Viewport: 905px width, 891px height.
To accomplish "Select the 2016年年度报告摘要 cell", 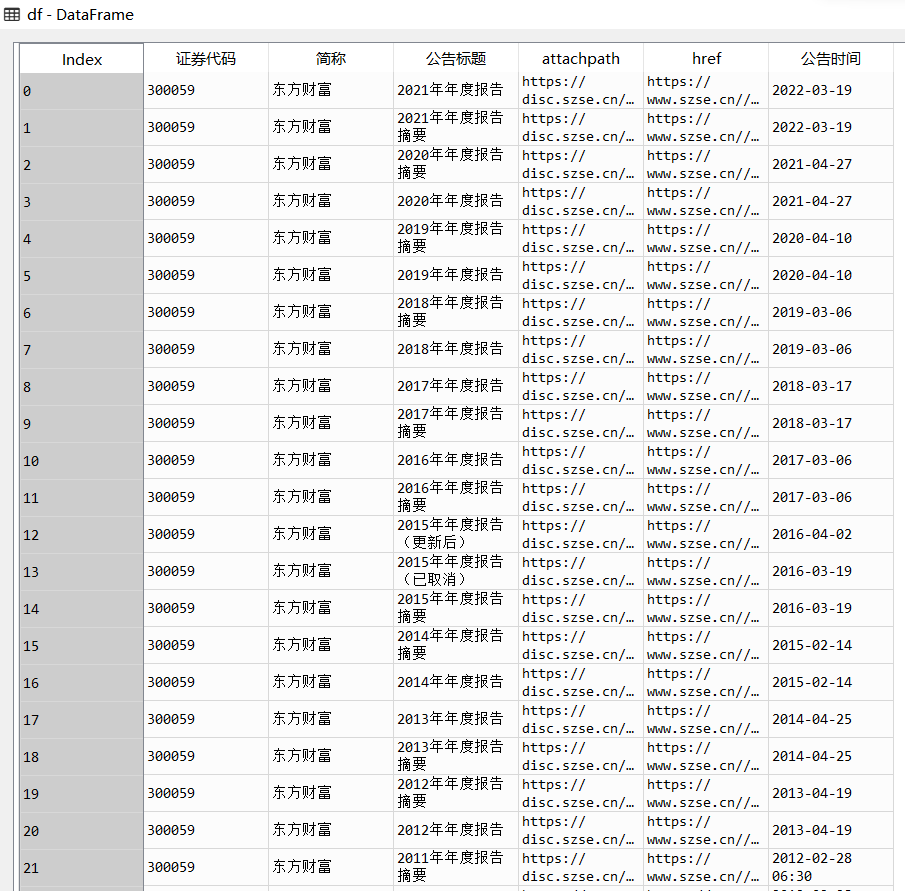I will [456, 497].
